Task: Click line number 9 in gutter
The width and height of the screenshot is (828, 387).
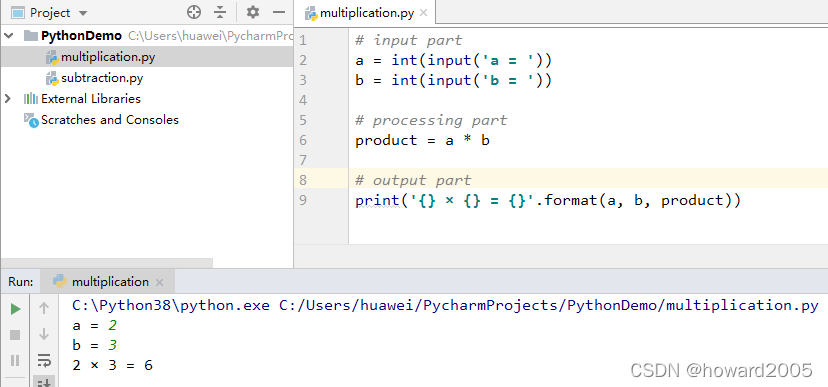Action: click(x=303, y=200)
